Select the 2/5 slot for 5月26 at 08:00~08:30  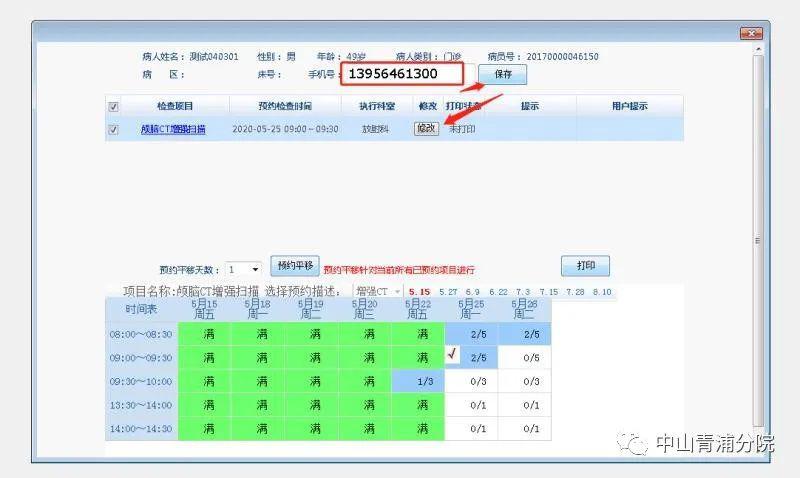524,334
